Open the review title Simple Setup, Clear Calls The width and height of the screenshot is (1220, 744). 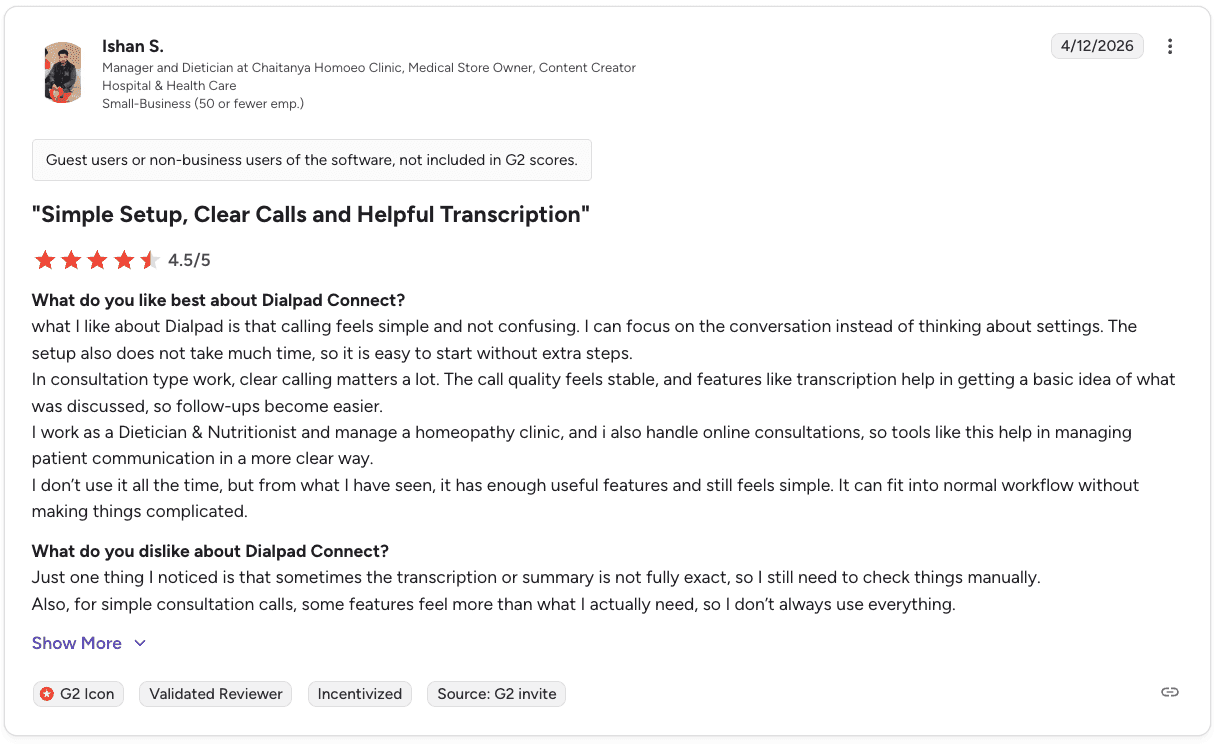311,214
